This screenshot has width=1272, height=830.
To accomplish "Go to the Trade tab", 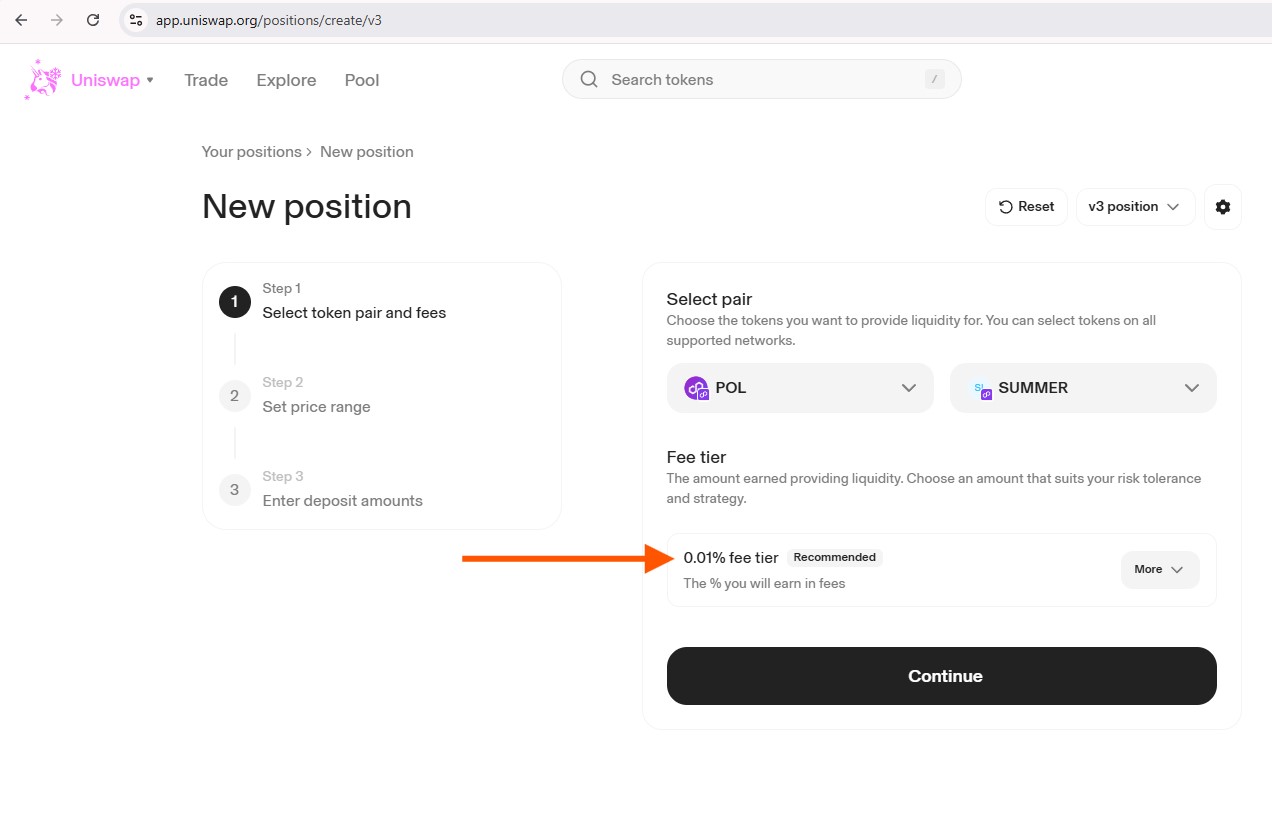I will pyautogui.click(x=206, y=80).
